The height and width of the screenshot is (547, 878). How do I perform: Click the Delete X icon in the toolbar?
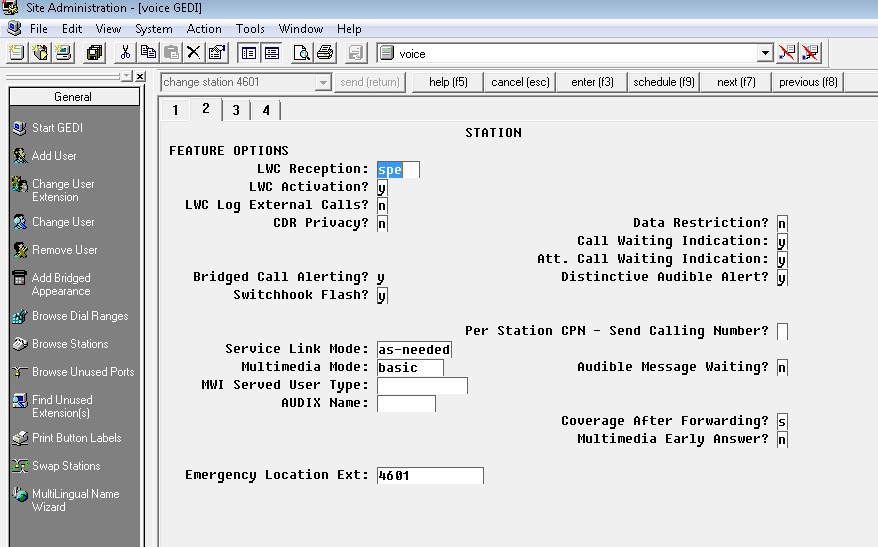[x=194, y=53]
